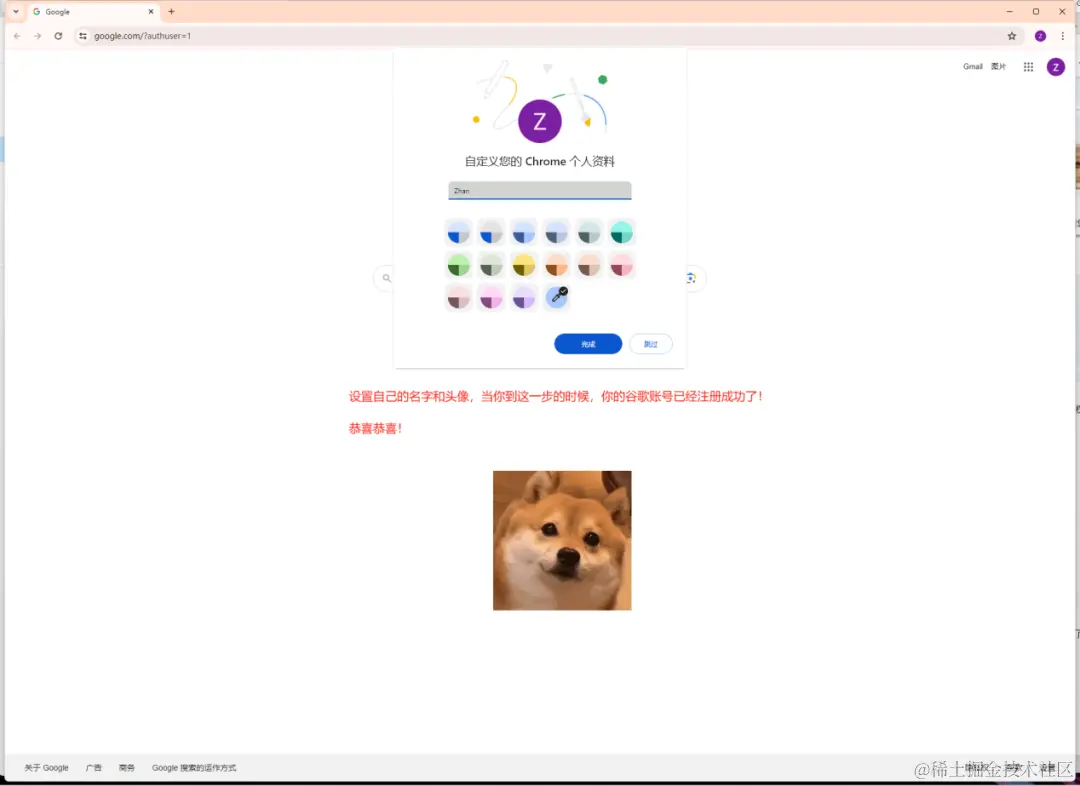Click the profile name field containing Zhan
1080x786 pixels.
pyautogui.click(x=539, y=191)
